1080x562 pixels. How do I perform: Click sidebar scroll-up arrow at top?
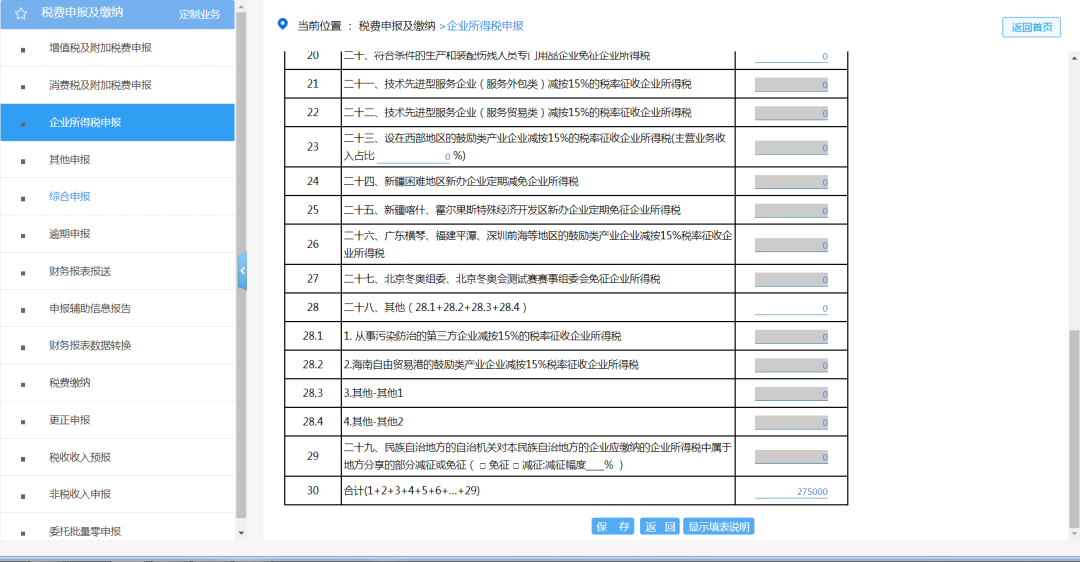[x=241, y=8]
